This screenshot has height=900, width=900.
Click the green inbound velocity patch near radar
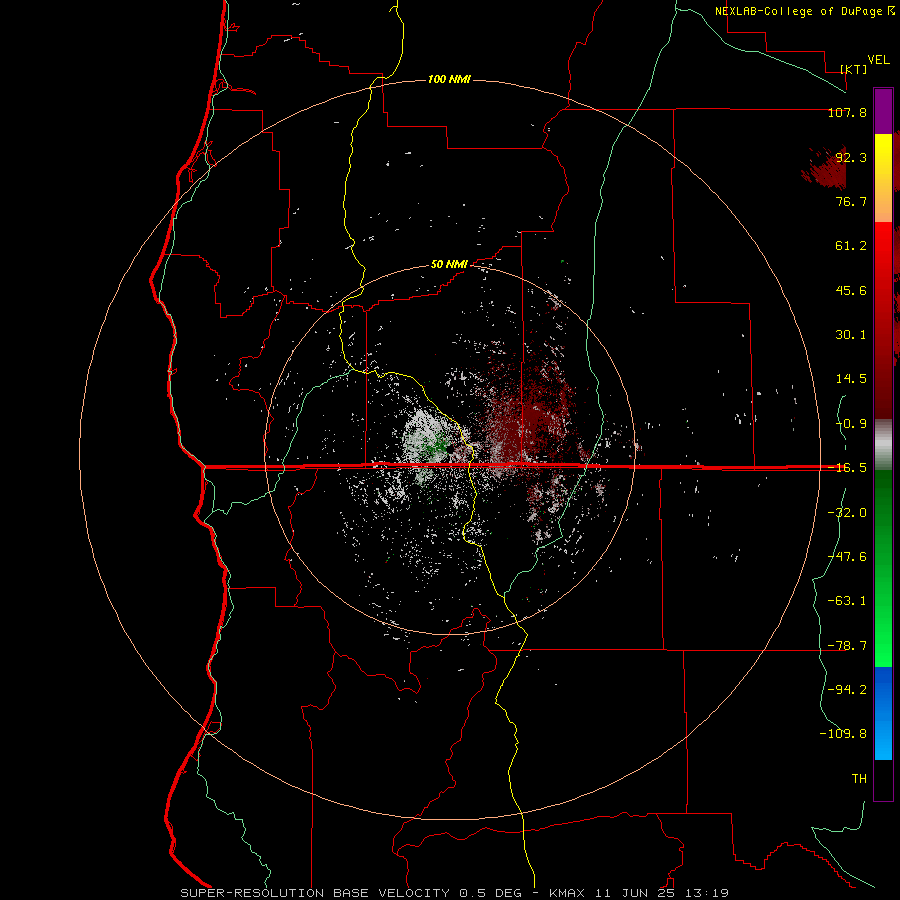point(435,445)
